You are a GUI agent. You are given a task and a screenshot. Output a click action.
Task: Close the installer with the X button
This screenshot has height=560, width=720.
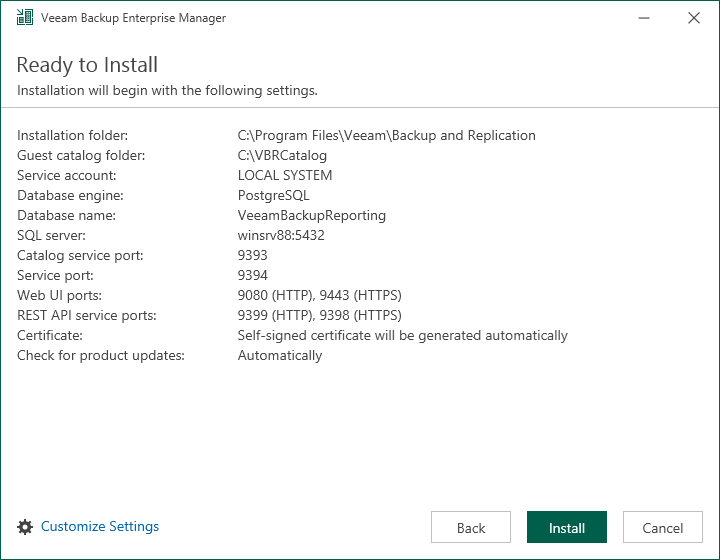(694, 18)
